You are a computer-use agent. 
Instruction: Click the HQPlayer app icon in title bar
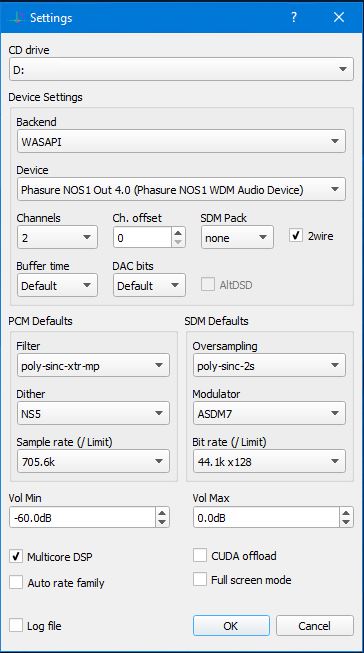pyautogui.click(x=17, y=17)
